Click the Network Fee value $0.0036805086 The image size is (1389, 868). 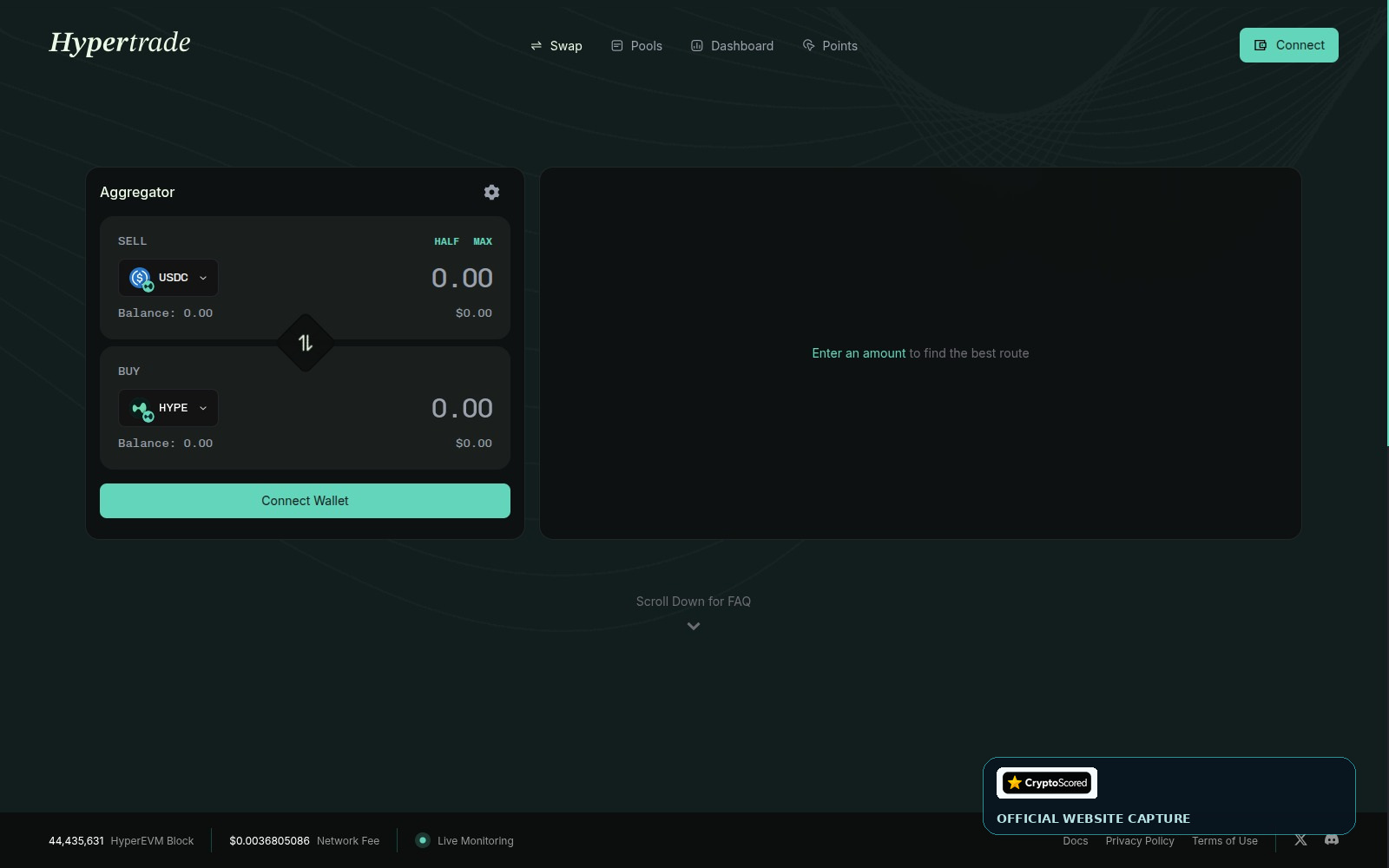[269, 841]
